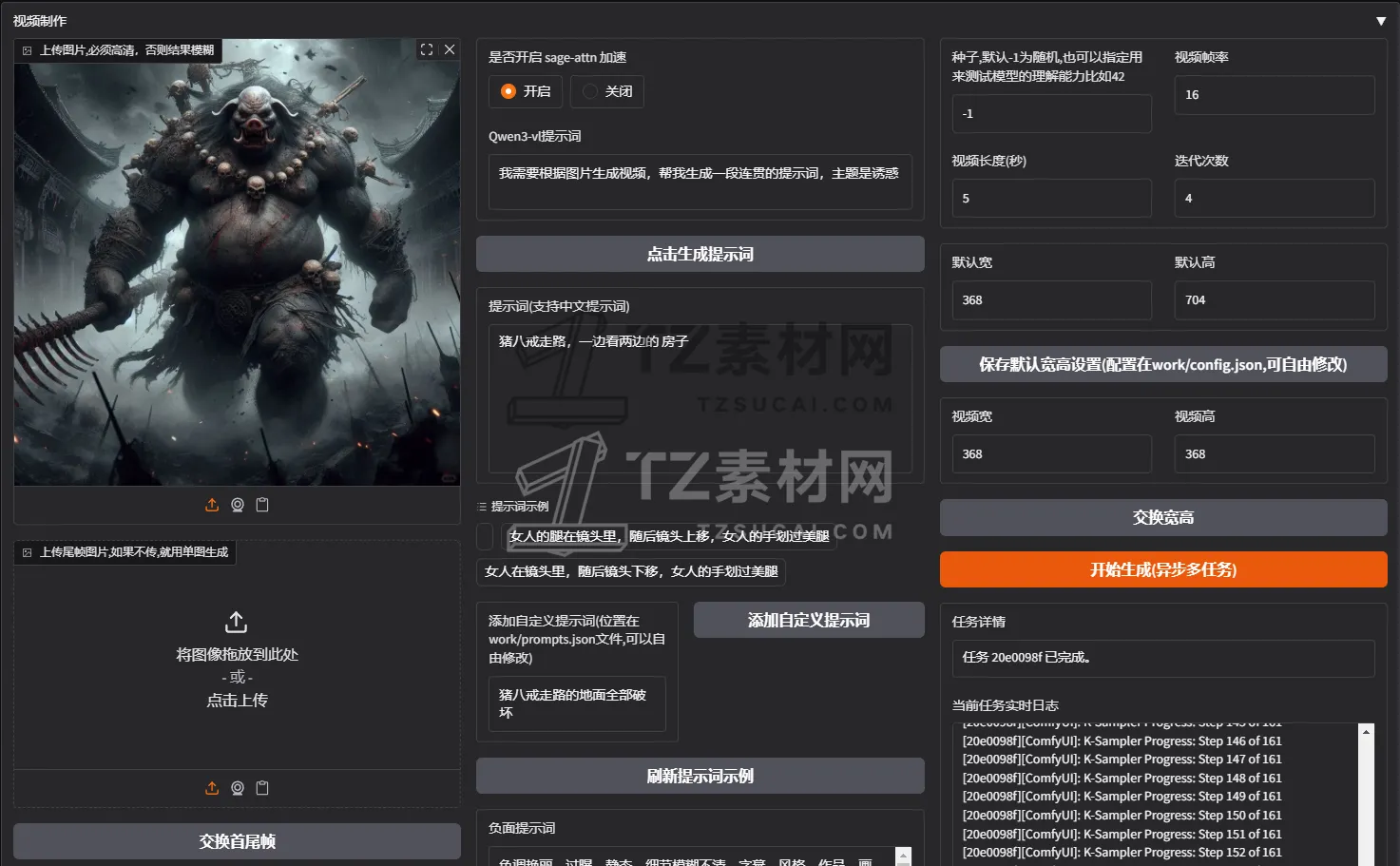The height and width of the screenshot is (866, 1400).
Task: Click upload icon below tail-frame area
Action: (x=212, y=788)
